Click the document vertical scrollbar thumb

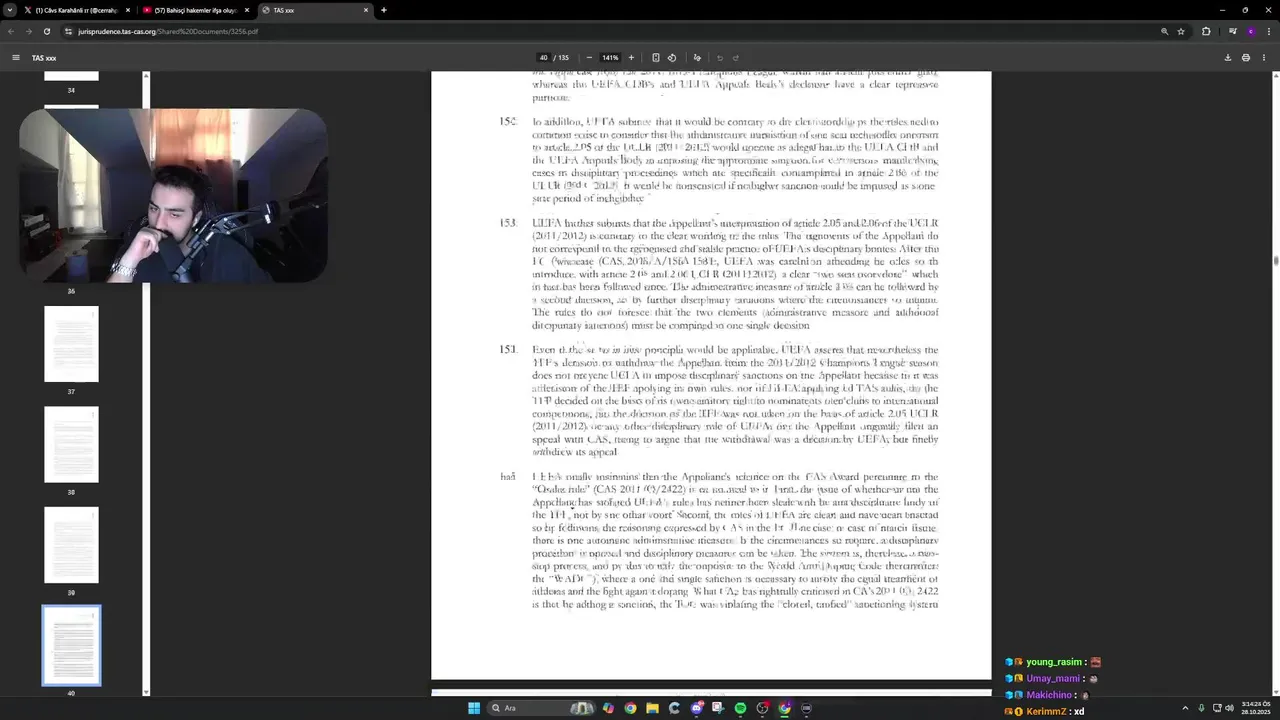1275,261
